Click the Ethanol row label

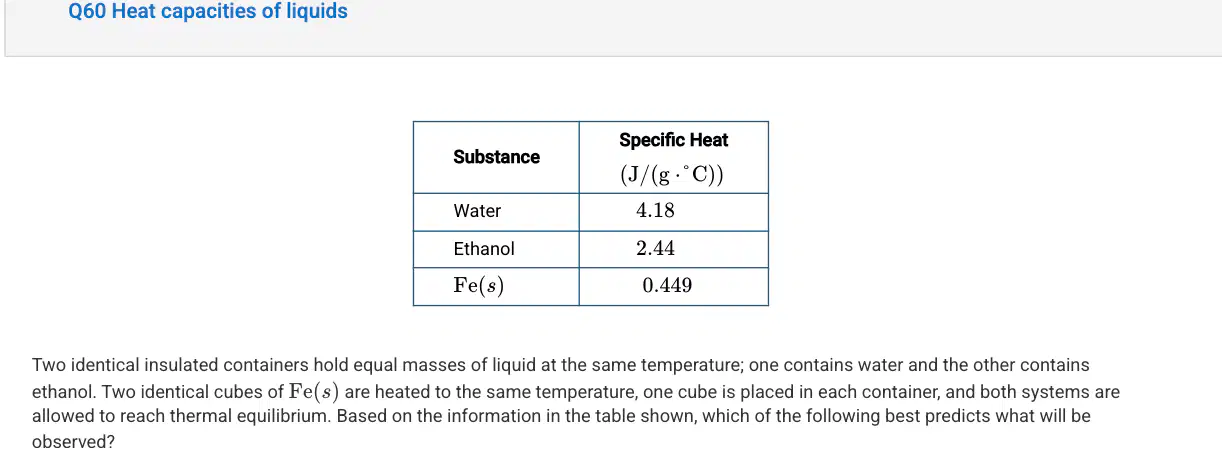click(484, 248)
